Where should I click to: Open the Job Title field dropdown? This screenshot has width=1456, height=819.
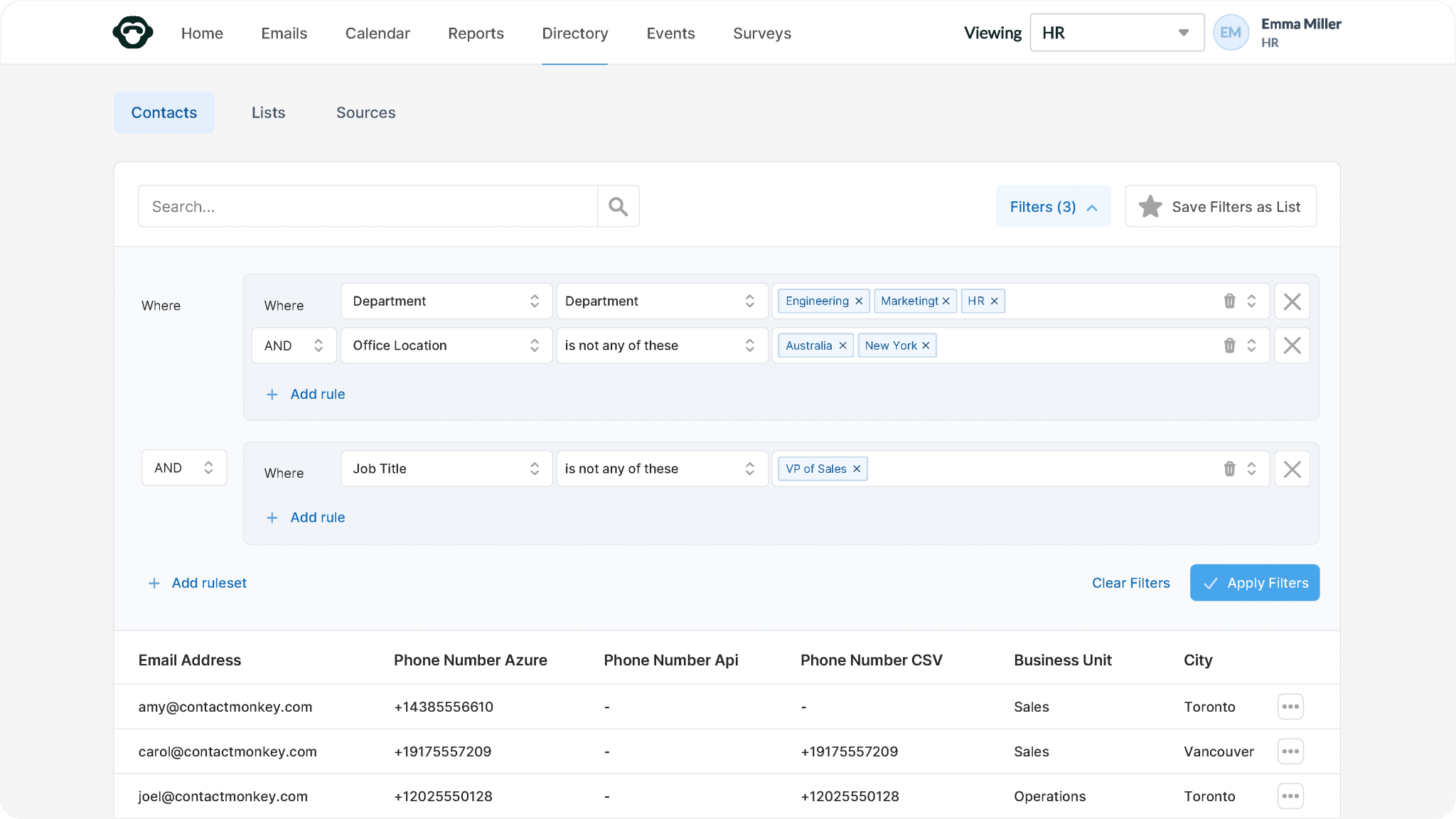click(x=446, y=469)
